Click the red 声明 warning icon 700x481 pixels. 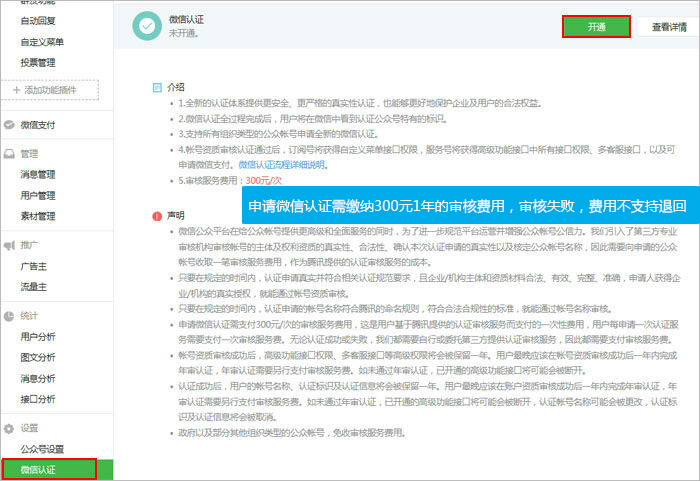click(155, 215)
